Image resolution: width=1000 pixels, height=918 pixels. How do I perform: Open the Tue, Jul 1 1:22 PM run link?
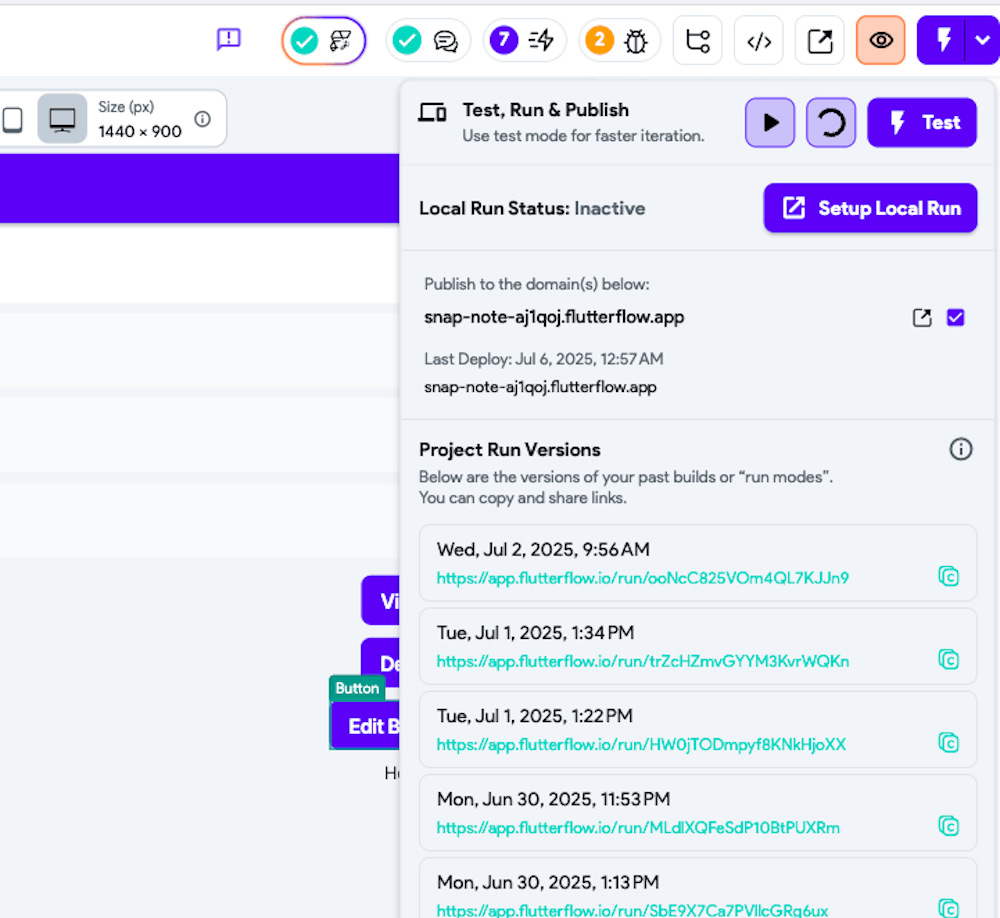click(x=641, y=744)
